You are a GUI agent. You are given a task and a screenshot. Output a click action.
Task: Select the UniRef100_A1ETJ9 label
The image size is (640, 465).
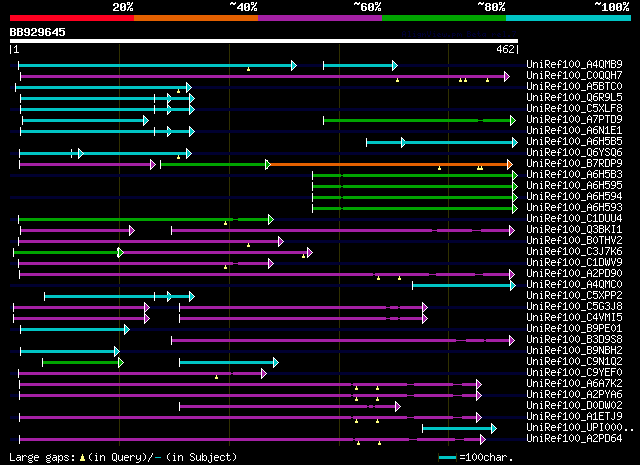(x=574, y=417)
